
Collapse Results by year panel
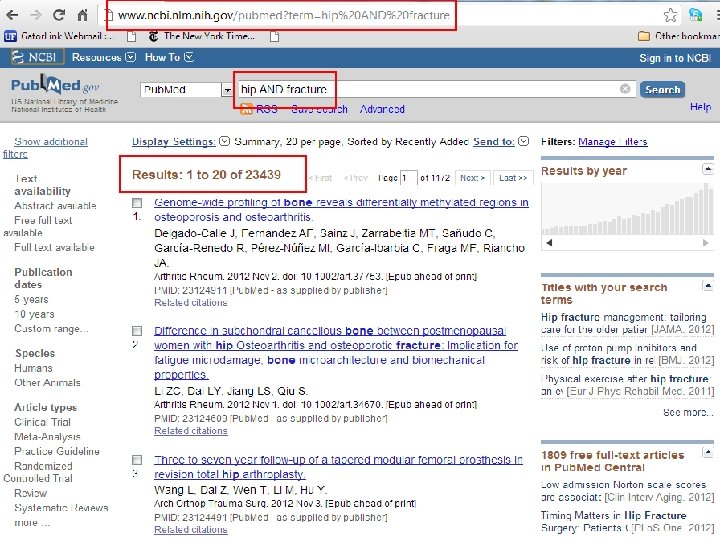click(x=708, y=169)
